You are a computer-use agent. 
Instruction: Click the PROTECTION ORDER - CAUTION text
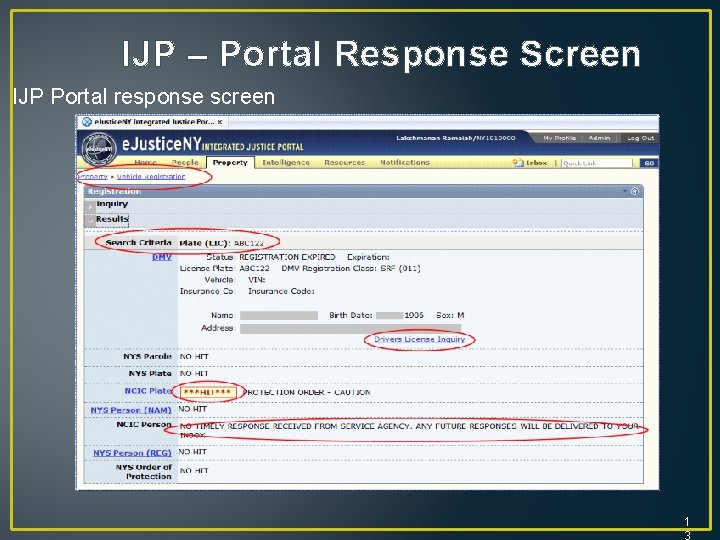tap(306, 392)
